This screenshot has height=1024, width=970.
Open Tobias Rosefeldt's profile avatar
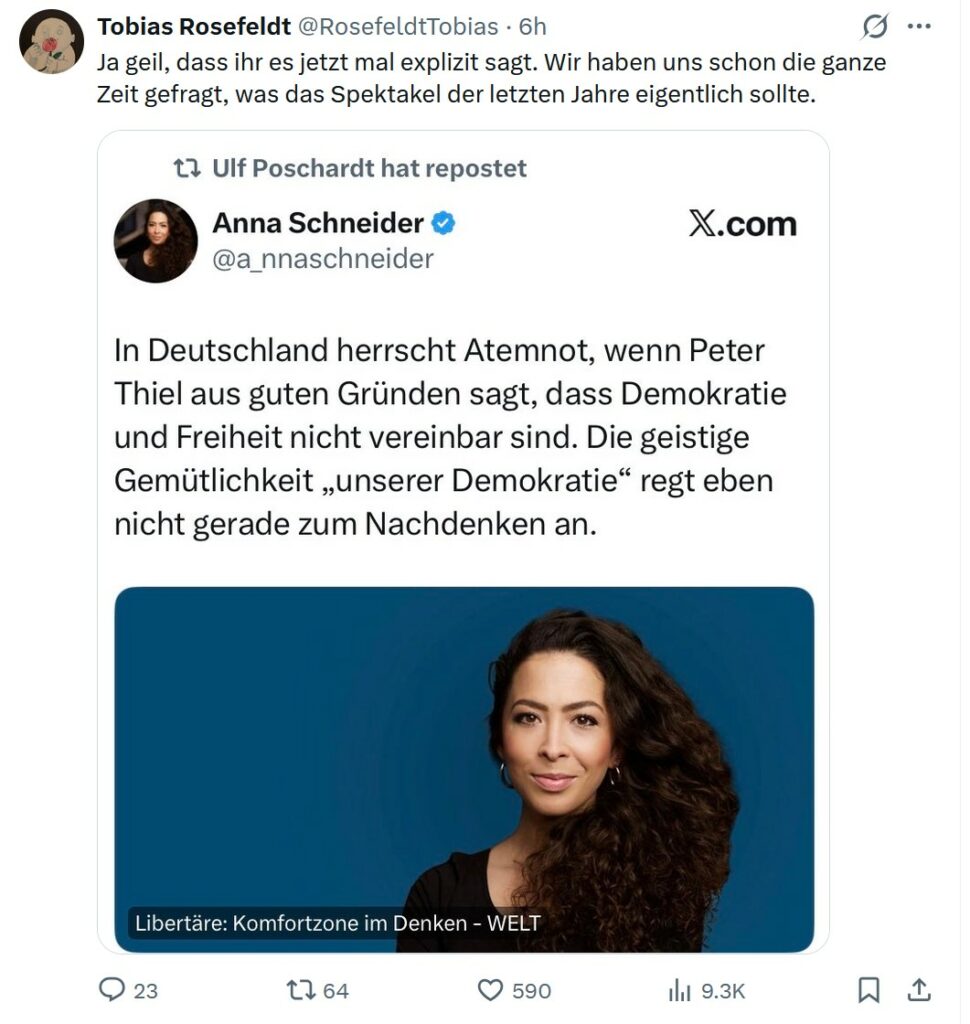pyautogui.click(x=52, y=41)
